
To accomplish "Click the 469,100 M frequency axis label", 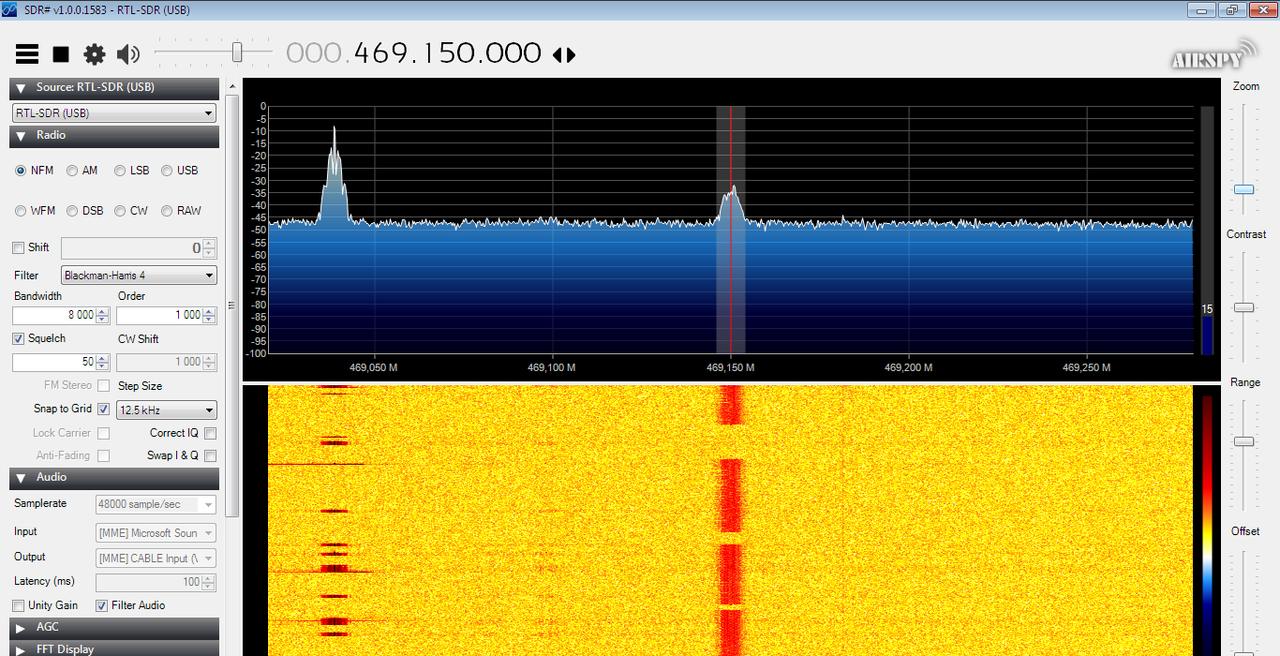I will [551, 368].
